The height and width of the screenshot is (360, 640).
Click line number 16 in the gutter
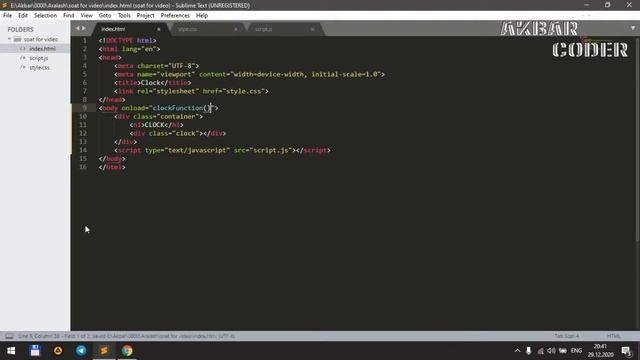pos(83,167)
